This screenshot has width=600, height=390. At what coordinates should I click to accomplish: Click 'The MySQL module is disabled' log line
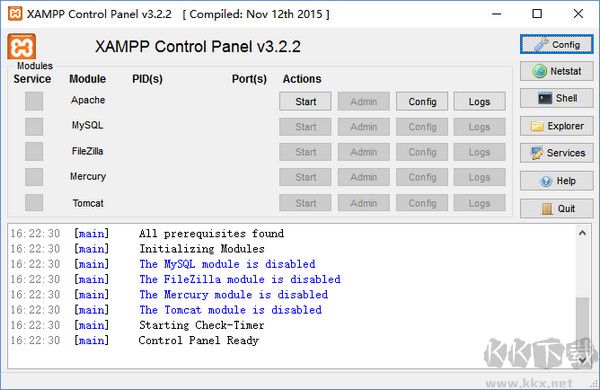[x=227, y=264]
